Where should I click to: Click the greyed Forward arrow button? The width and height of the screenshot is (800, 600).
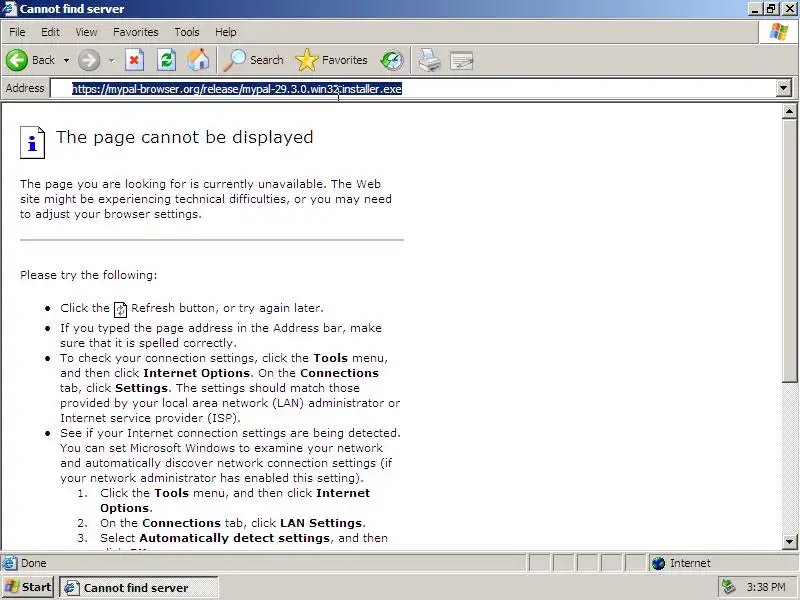89,60
